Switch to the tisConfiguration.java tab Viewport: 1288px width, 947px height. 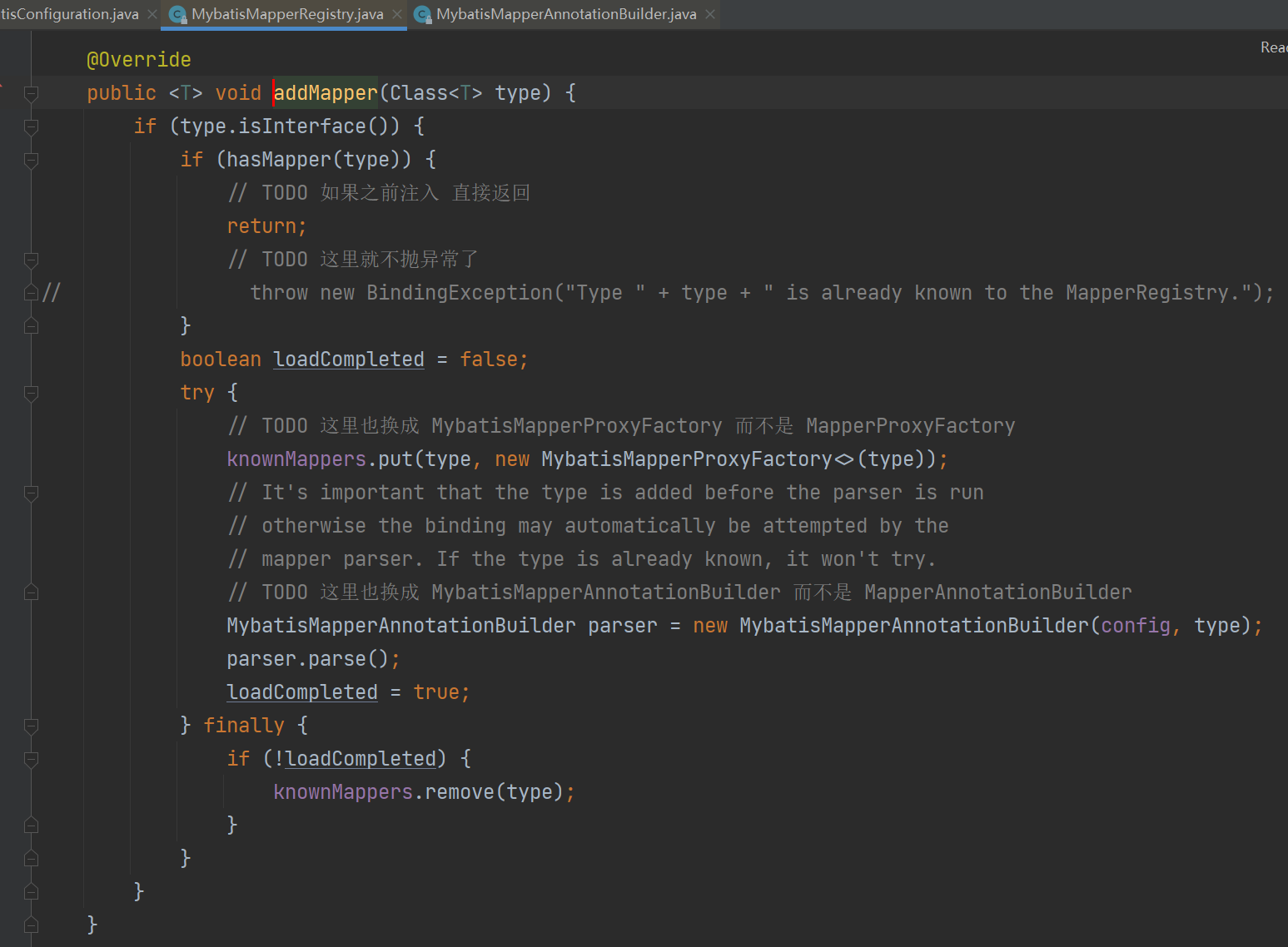[70, 14]
